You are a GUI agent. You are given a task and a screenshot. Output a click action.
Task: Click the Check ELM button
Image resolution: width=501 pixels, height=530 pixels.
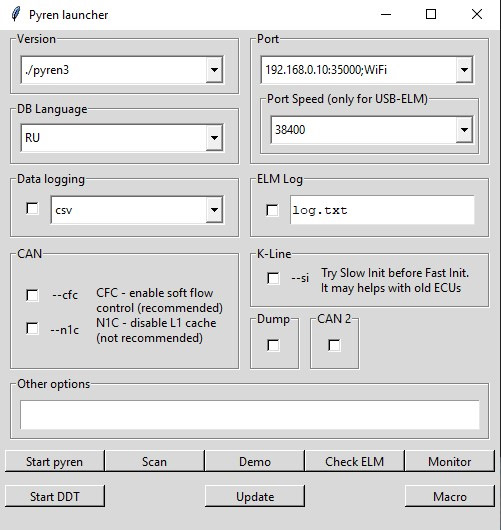(354, 461)
